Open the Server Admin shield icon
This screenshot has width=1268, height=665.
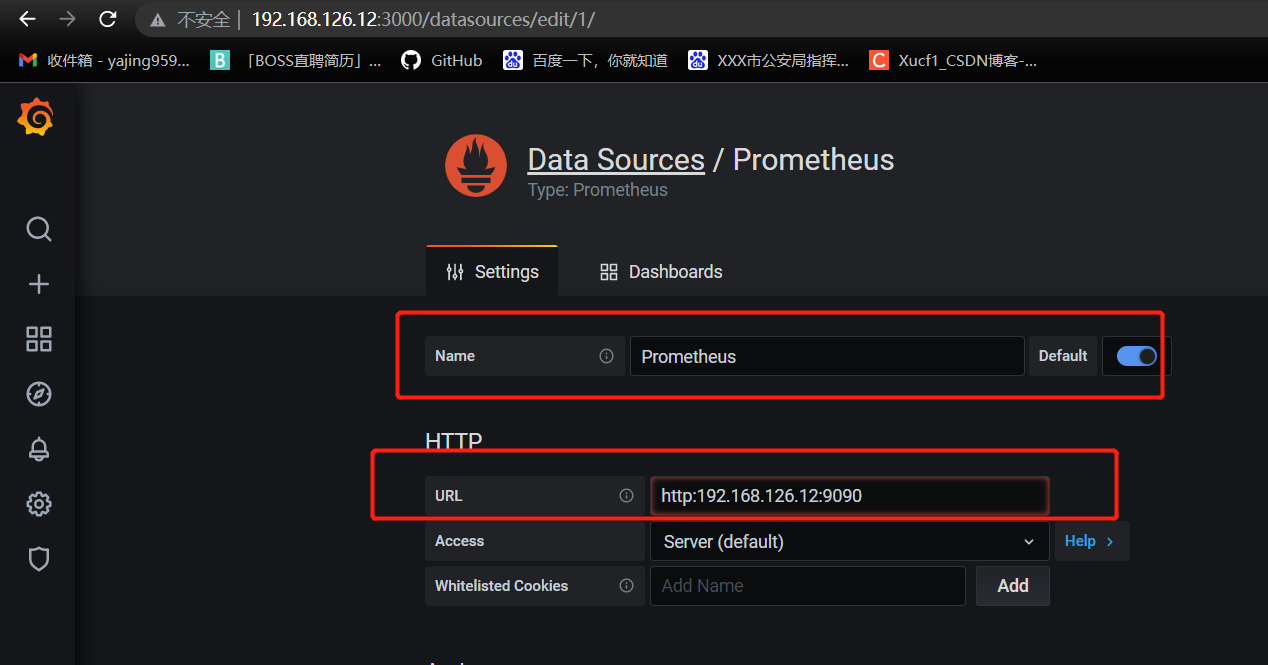(x=38, y=558)
